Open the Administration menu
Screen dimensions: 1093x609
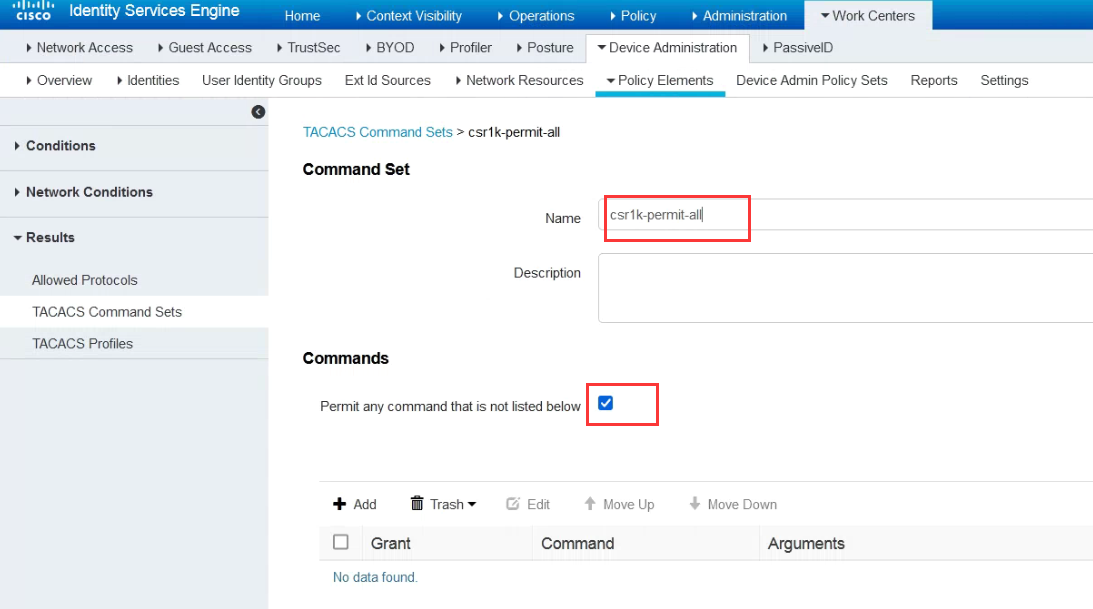(x=740, y=15)
